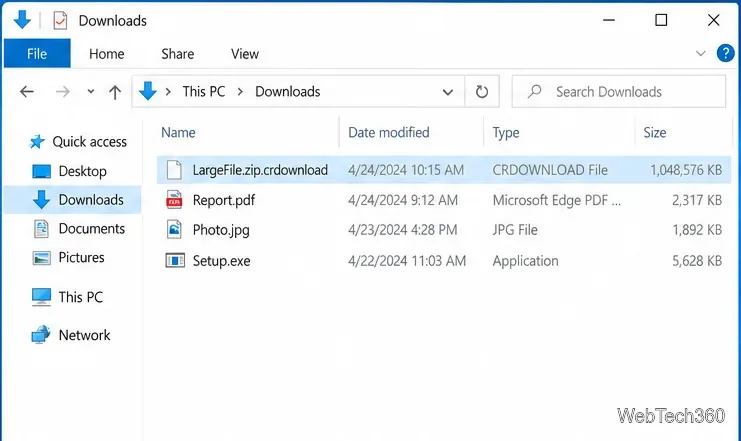Open the File ribbon tab
The image size is (741, 441).
[37, 53]
